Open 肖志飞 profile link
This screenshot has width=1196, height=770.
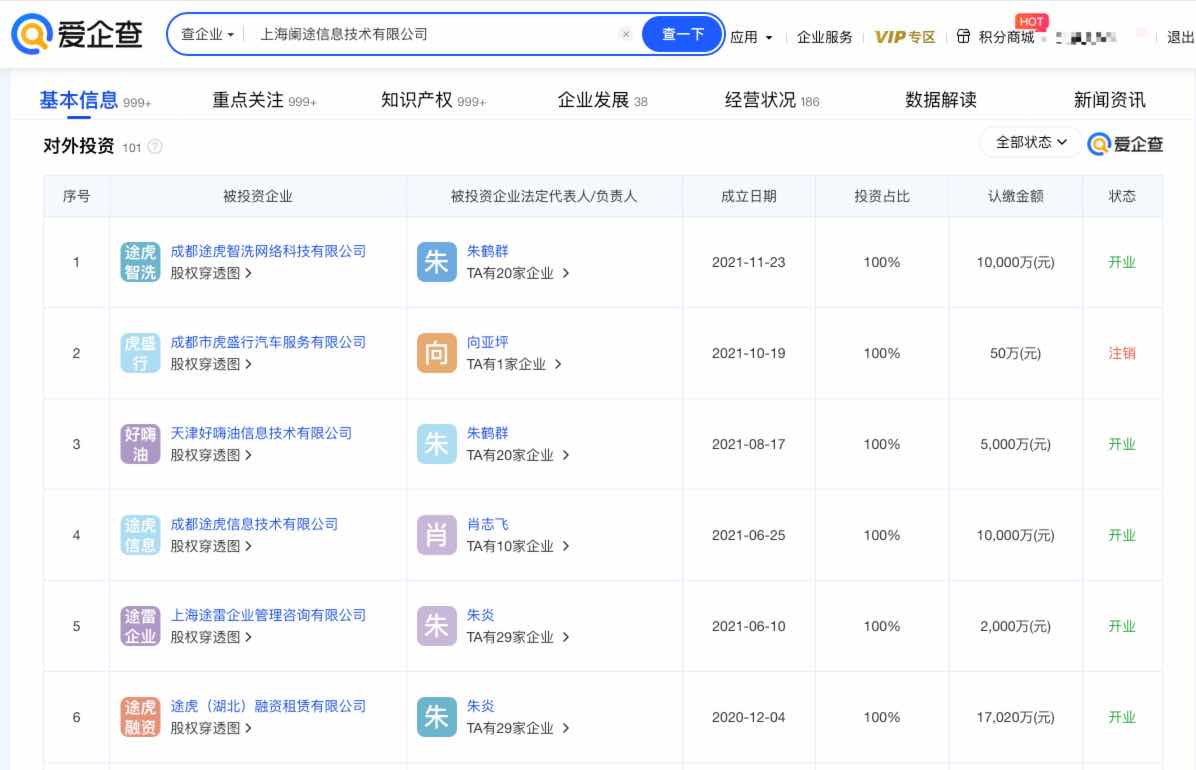[x=487, y=524]
